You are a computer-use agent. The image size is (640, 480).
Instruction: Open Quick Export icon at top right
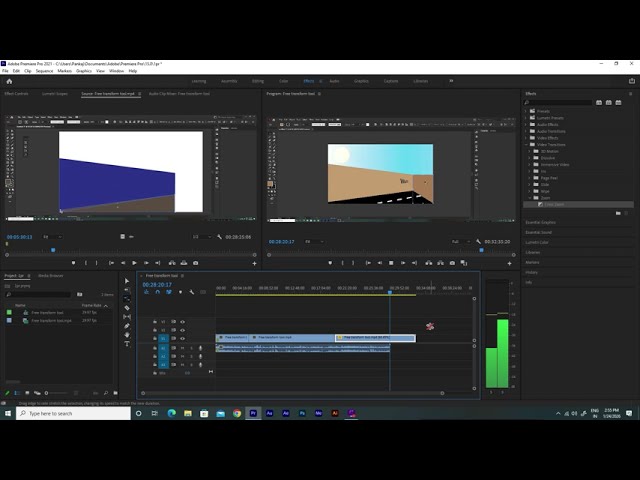pos(632,81)
